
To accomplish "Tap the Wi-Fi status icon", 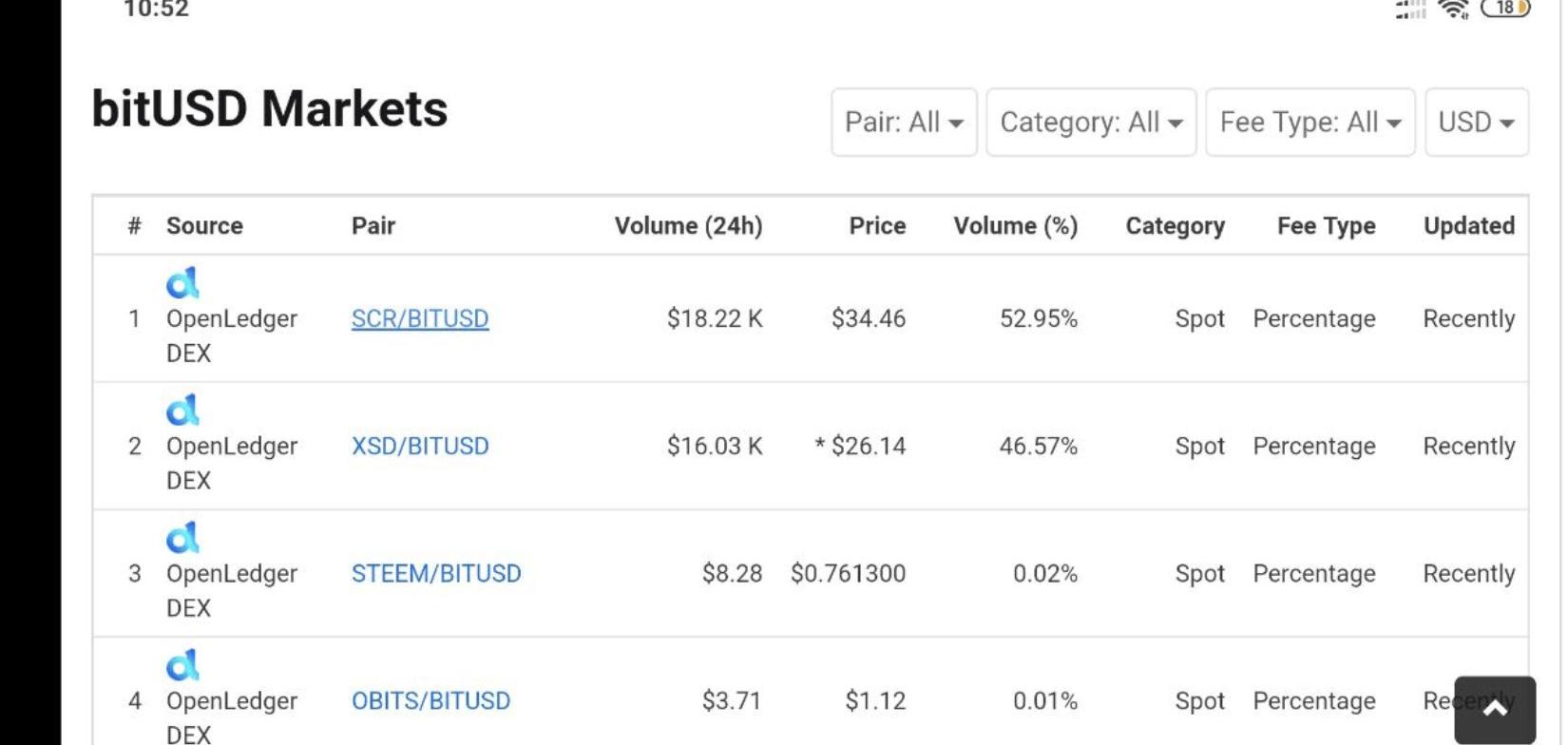I will [x=1453, y=9].
